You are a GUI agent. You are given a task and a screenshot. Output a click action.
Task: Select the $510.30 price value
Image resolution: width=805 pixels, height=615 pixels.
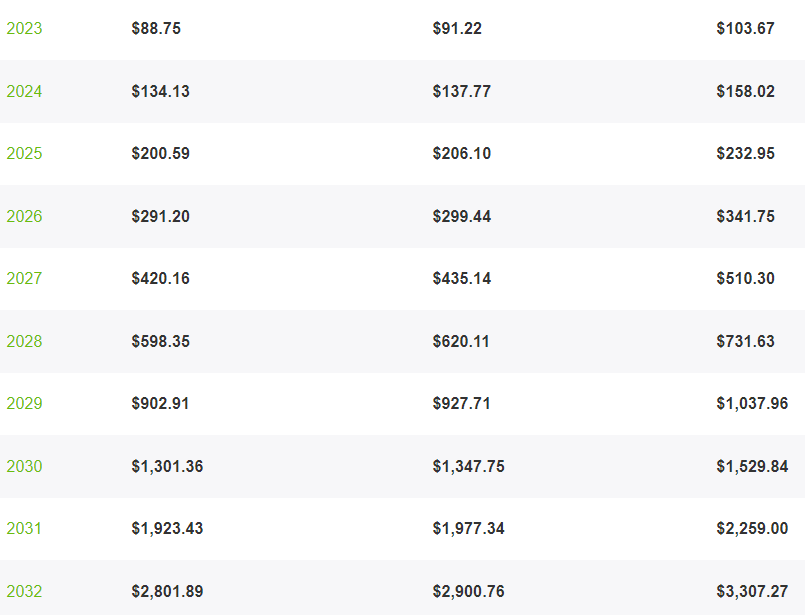tap(745, 279)
